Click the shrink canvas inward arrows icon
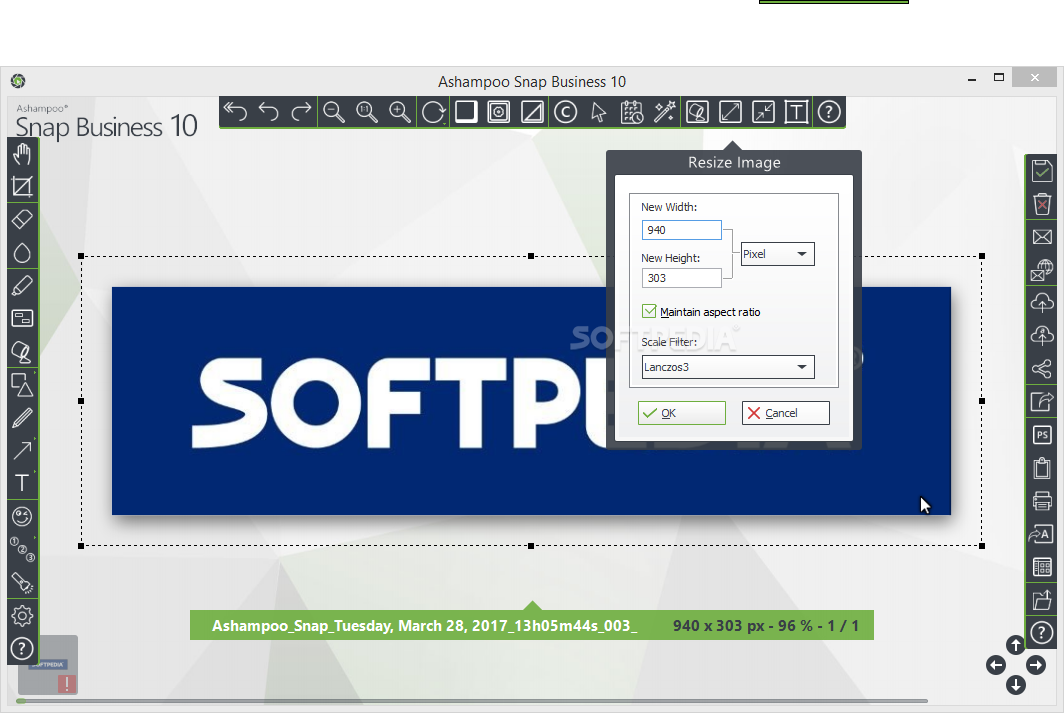The image size is (1064, 713). click(x=763, y=112)
